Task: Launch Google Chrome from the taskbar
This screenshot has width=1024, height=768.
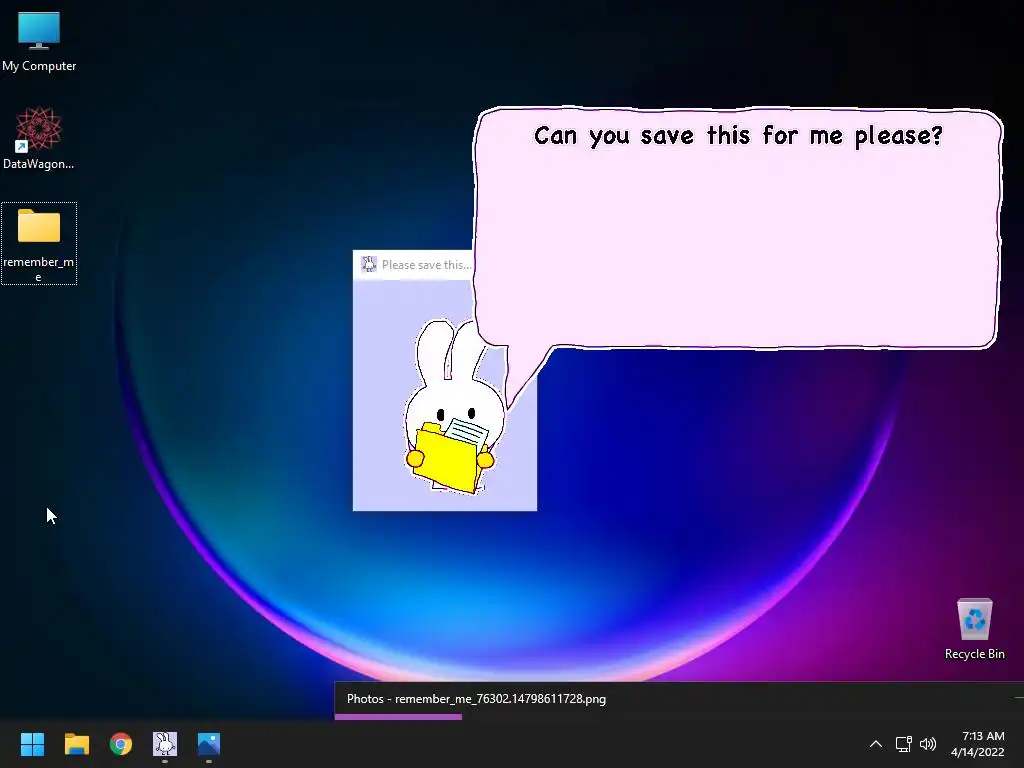Action: coord(121,744)
